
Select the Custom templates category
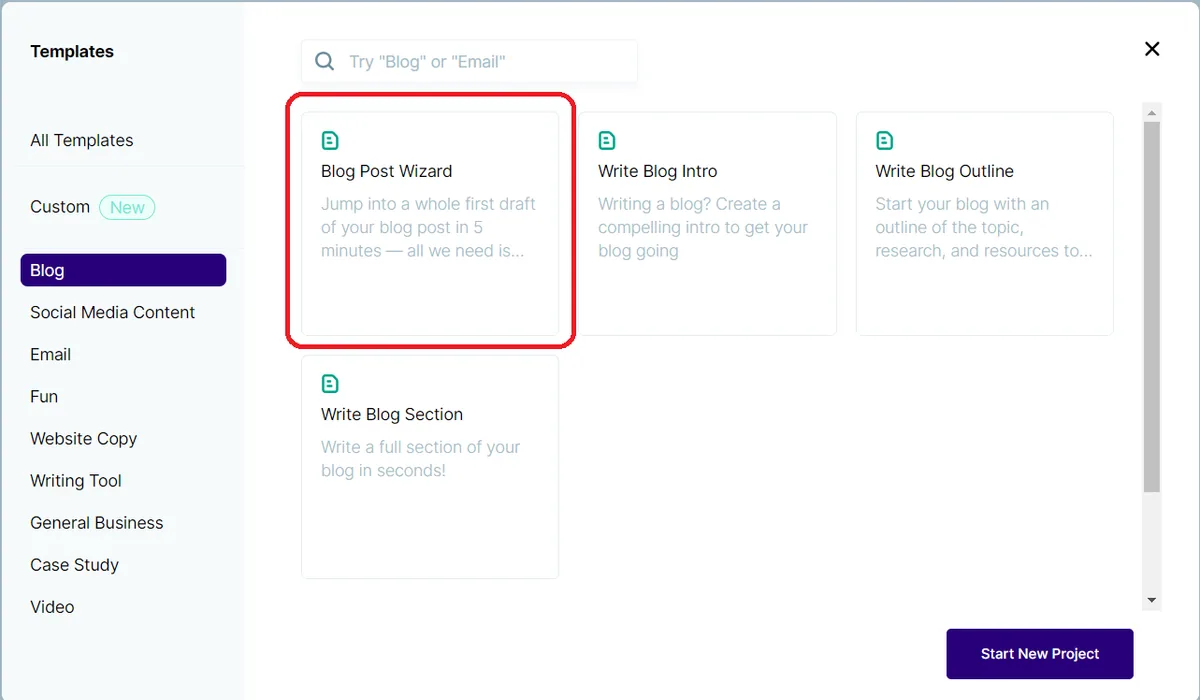coord(60,207)
